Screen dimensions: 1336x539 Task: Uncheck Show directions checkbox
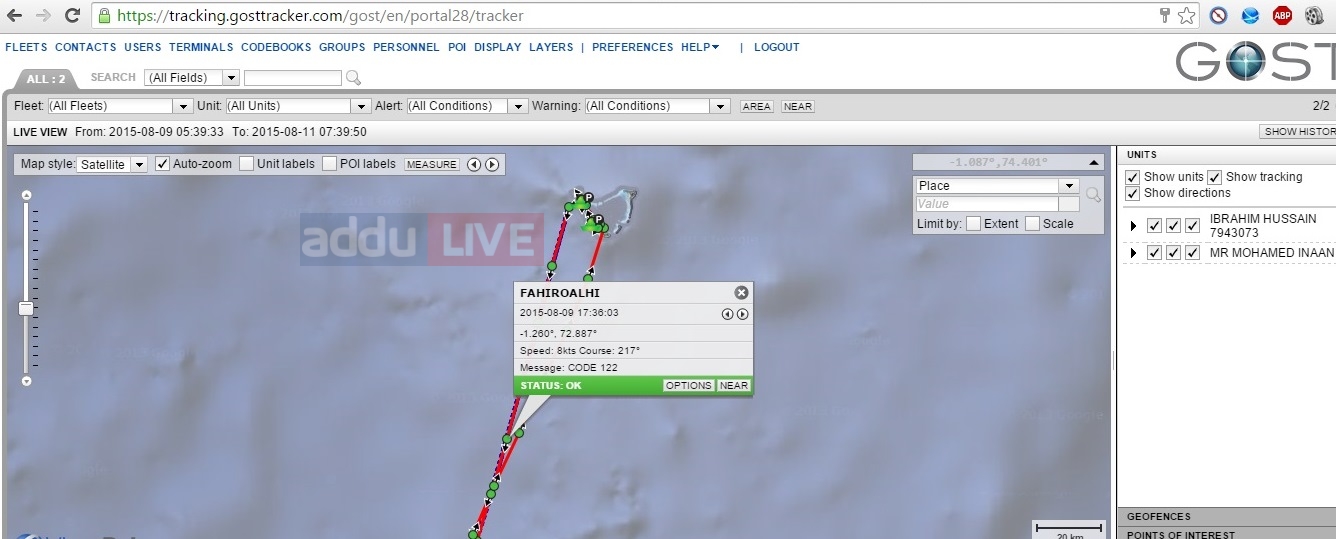1132,193
